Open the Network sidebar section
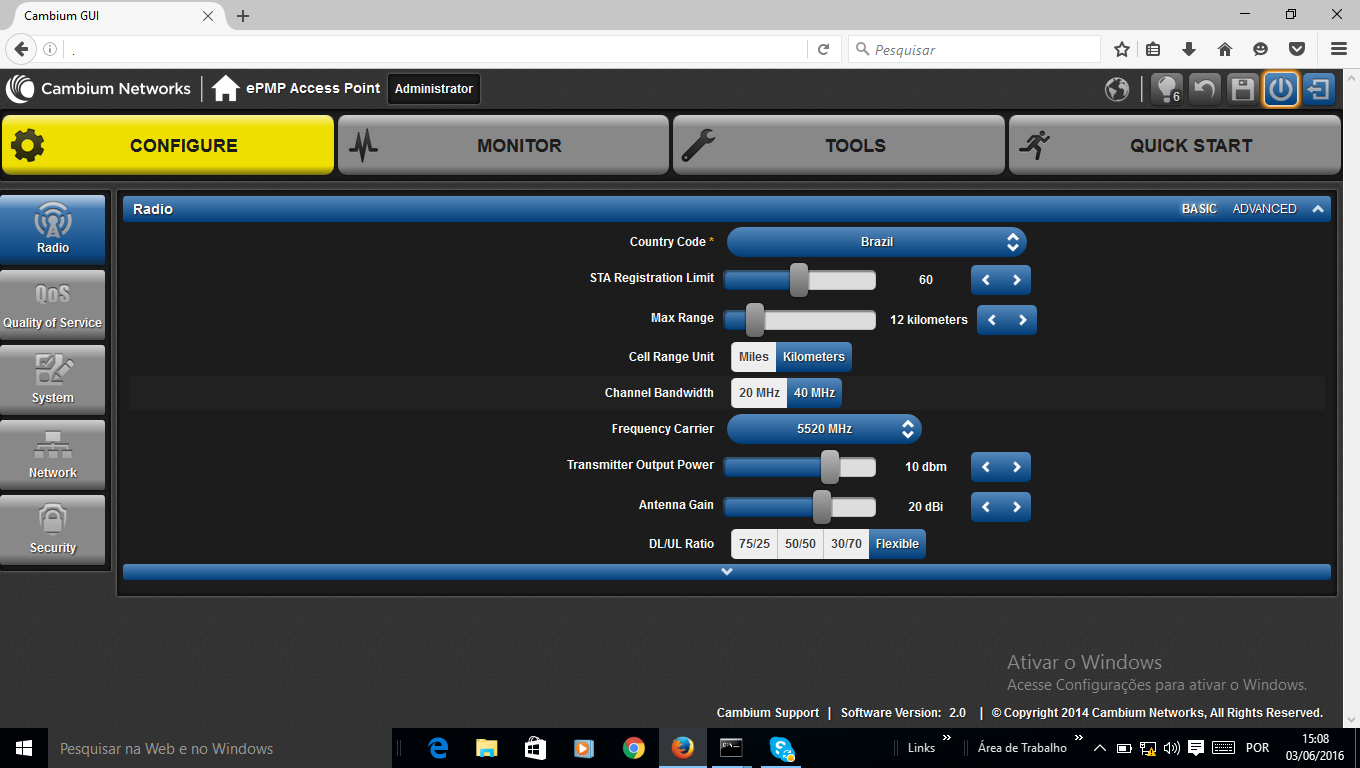 tap(53, 454)
